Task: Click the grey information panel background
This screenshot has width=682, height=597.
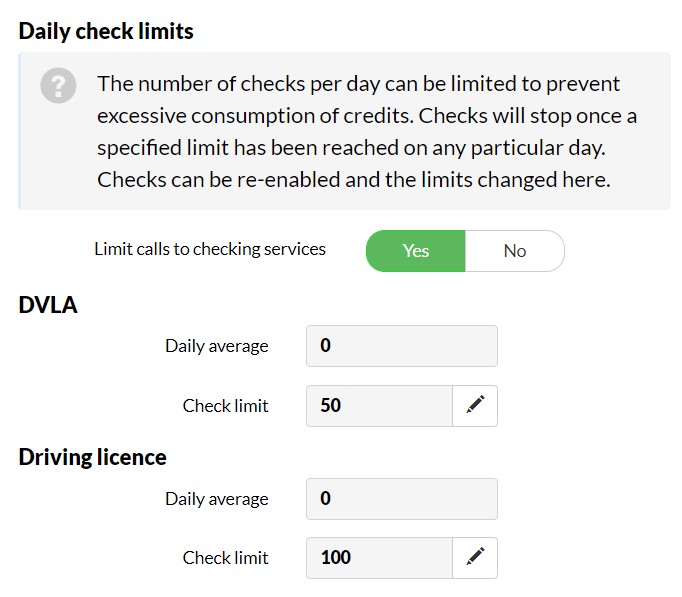Action: [x=344, y=130]
